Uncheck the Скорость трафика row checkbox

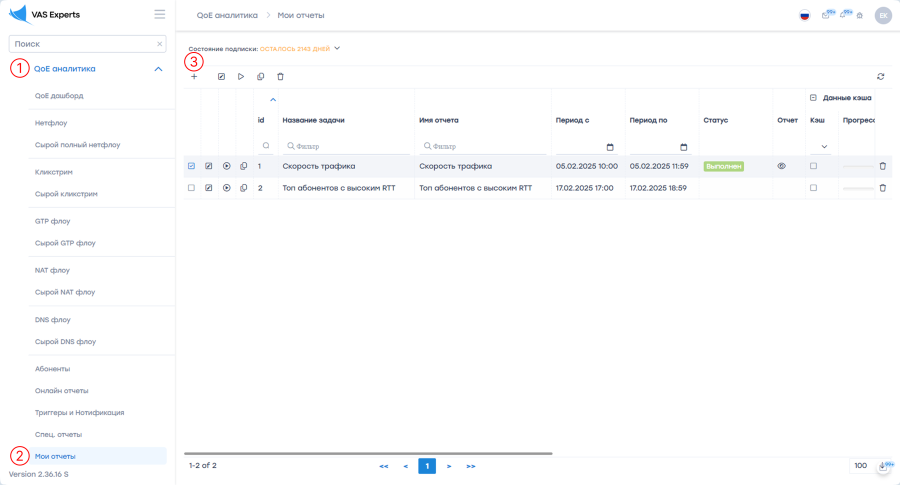click(192, 166)
